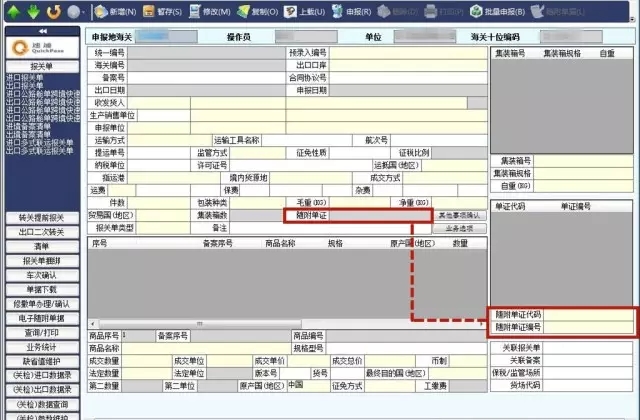This screenshot has height=420, width=640.
Task: Click the greyed-out print toolbar item
Action: point(444,11)
